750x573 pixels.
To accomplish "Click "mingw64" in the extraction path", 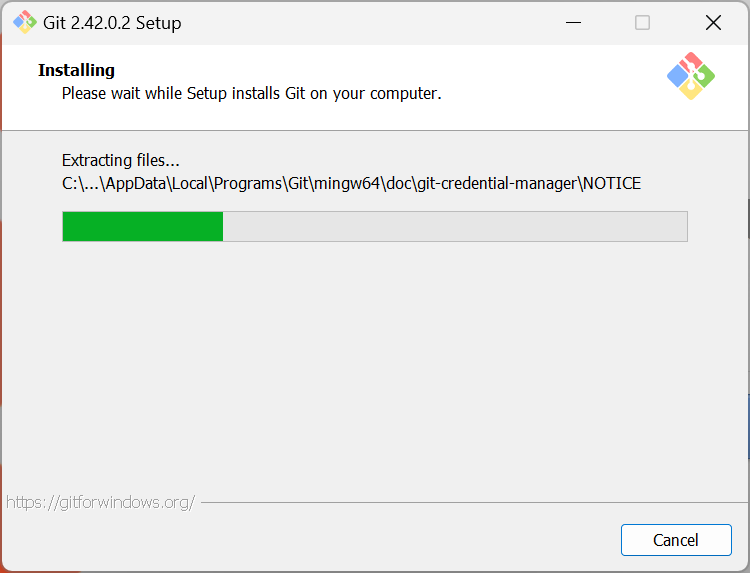I will 353,183.
